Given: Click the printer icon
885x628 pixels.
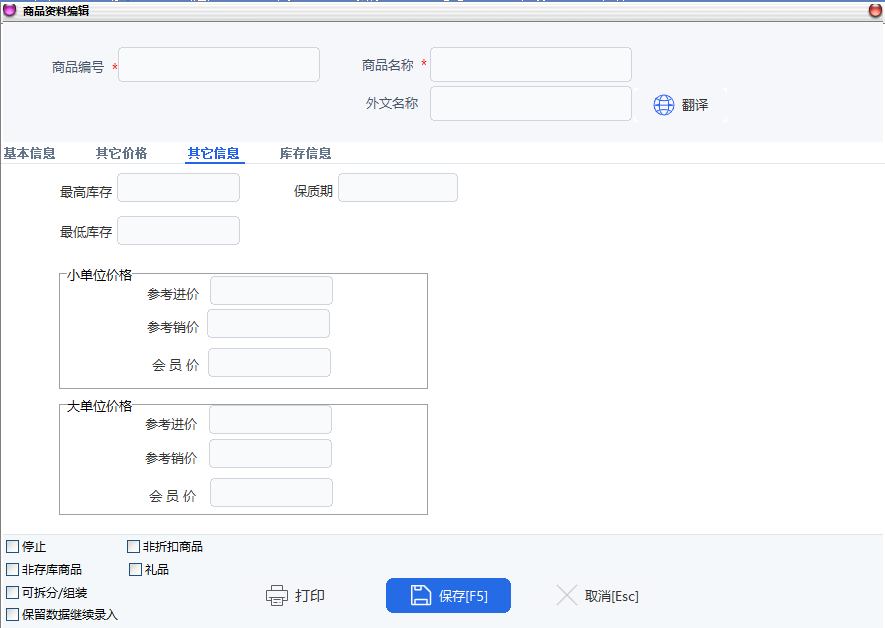Looking at the screenshot, I should point(277,596).
